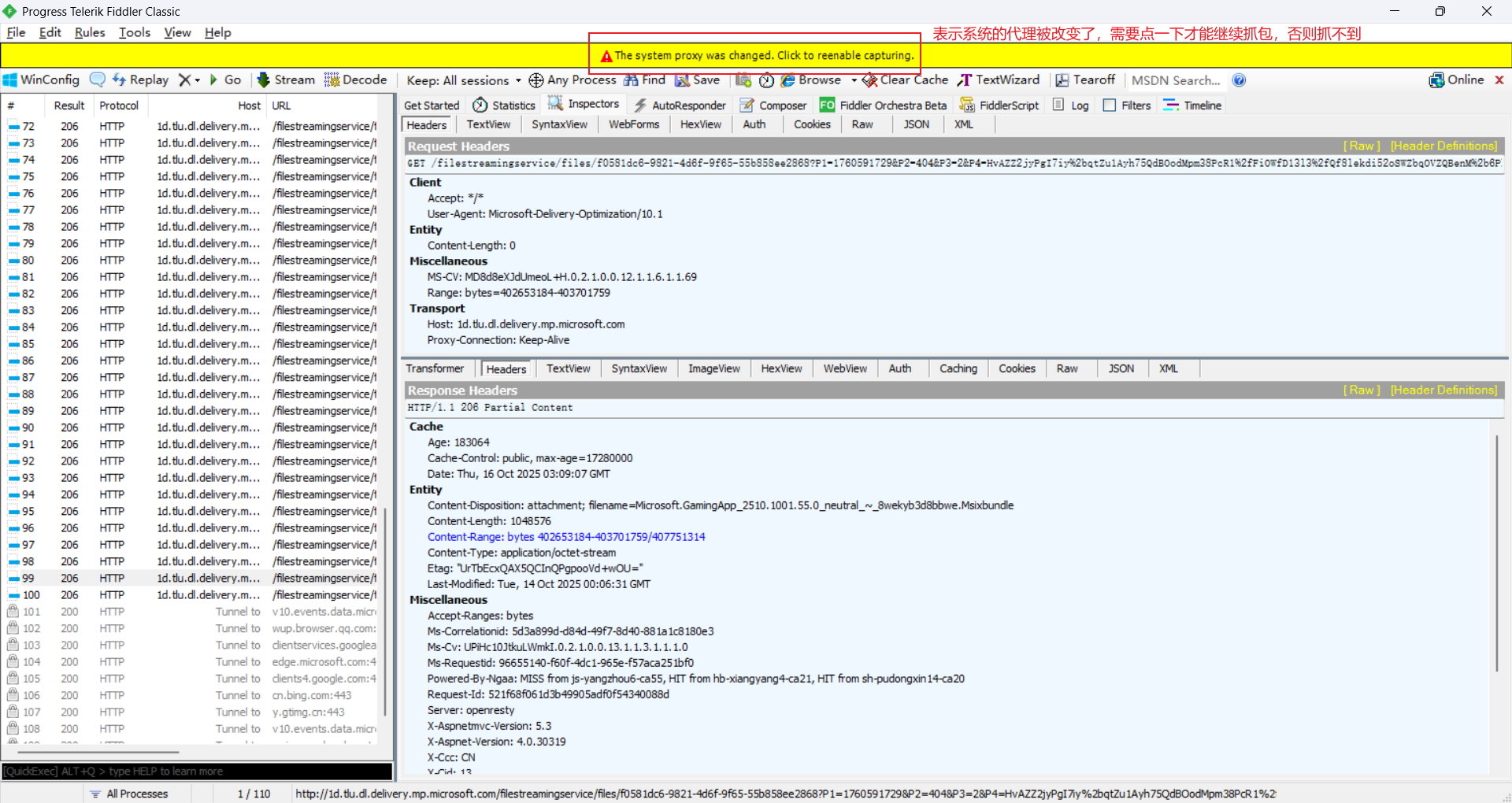Click the camera screenshot toolbar icon

coord(743,80)
